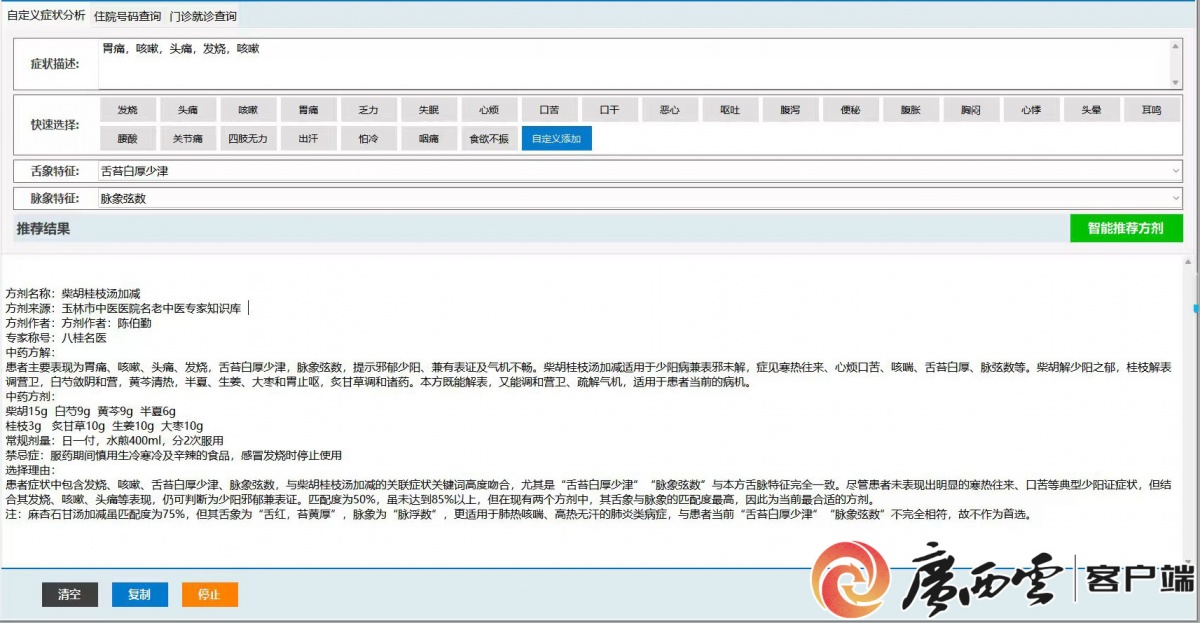The height and width of the screenshot is (623, 1200).
Task: Click the 智能推荐方剂 green button
Action: (1125, 228)
